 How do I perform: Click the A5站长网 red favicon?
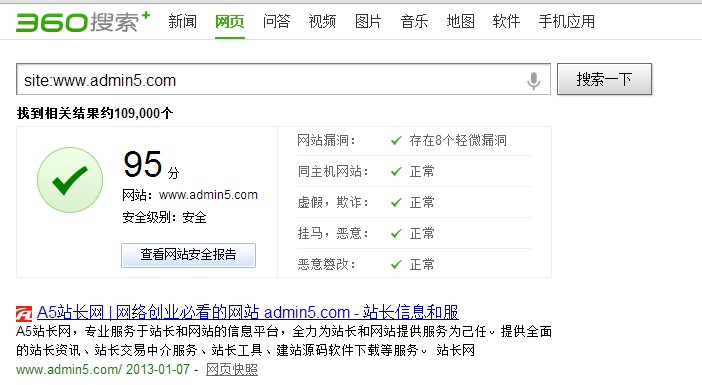[24, 313]
